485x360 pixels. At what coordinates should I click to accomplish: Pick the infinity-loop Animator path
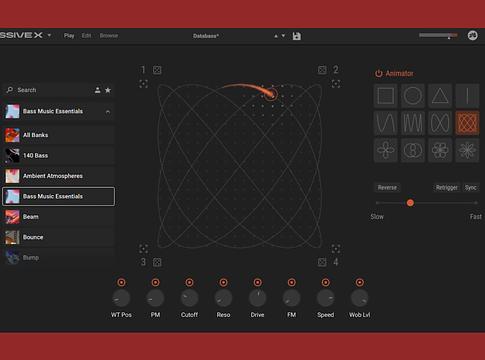tap(440, 123)
